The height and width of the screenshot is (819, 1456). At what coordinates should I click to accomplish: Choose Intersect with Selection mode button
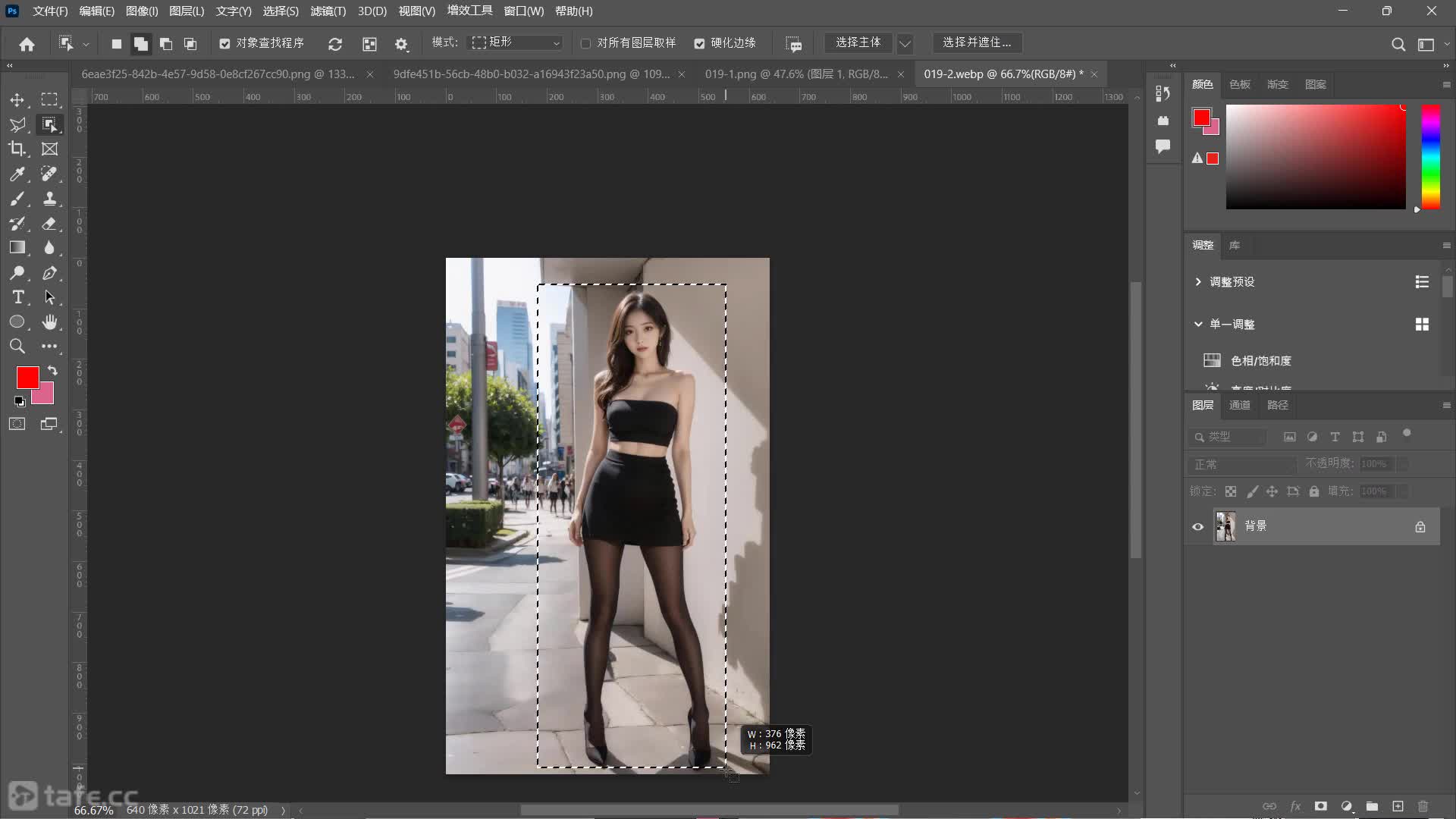coord(190,44)
